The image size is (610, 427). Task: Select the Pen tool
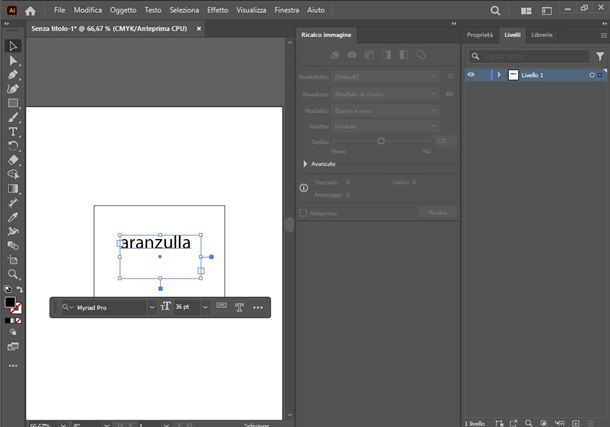pos(13,75)
